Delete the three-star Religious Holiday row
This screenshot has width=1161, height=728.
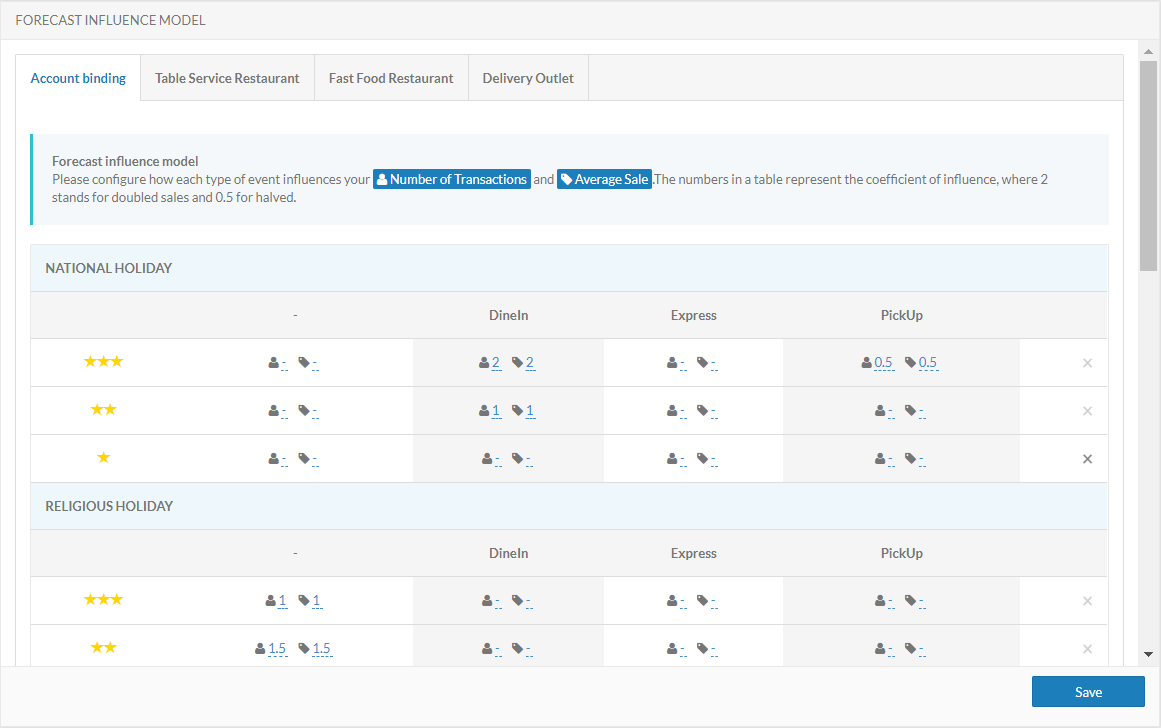pos(1087,601)
